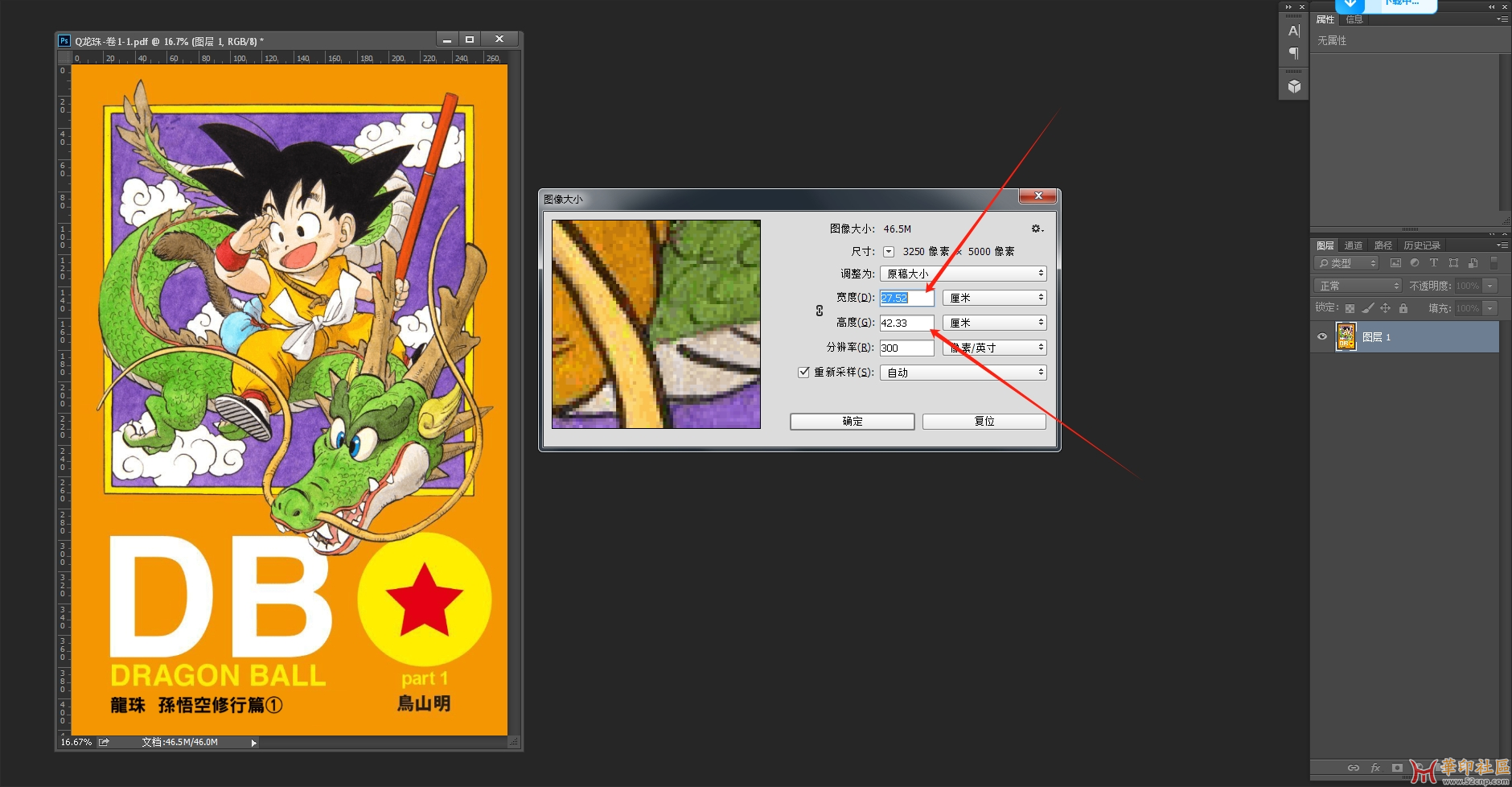Click the fx layer style icon
Viewport: 1512px width, 787px height.
click(1375, 768)
